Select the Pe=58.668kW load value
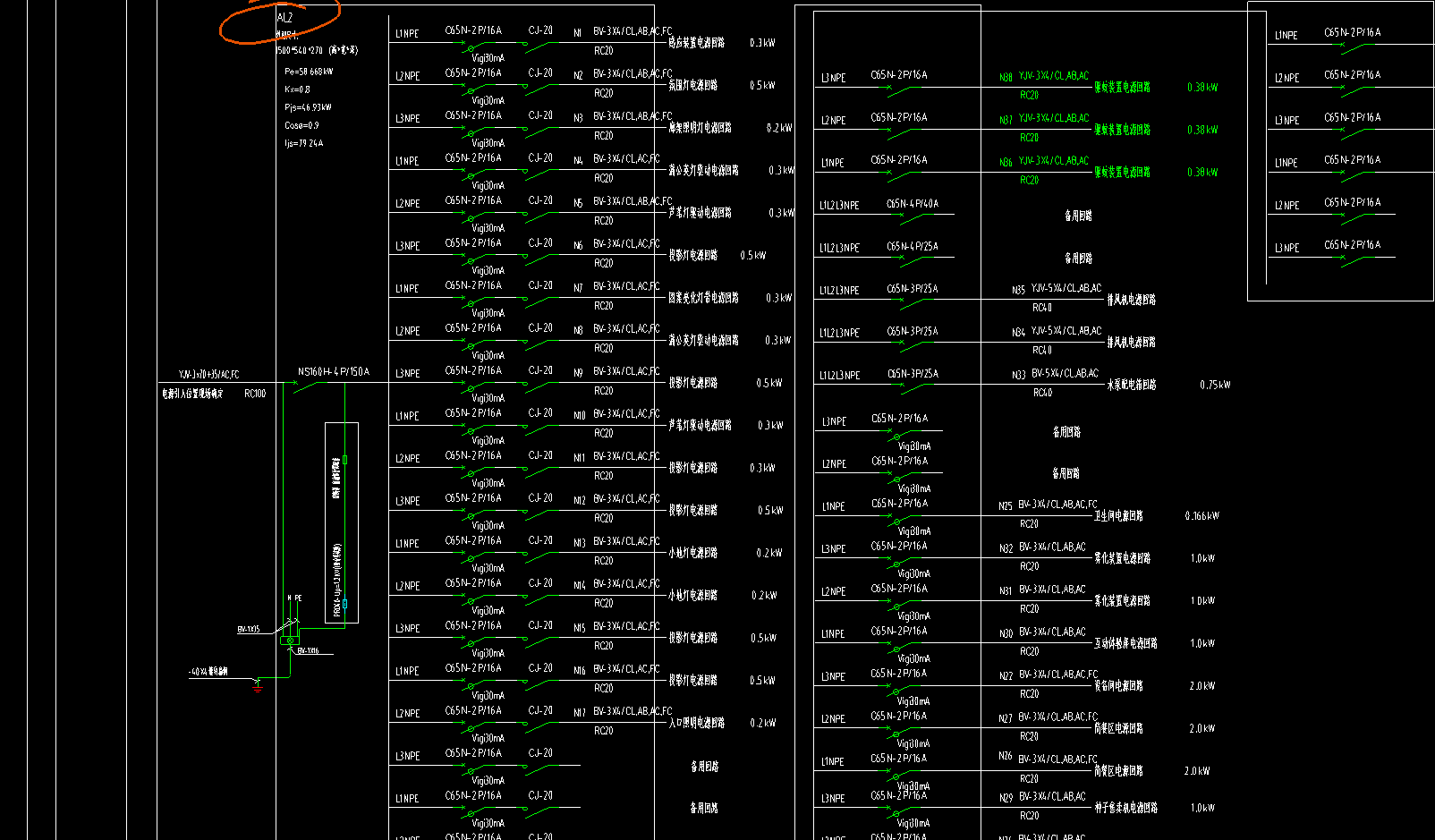The image size is (1435, 840). coord(309,72)
